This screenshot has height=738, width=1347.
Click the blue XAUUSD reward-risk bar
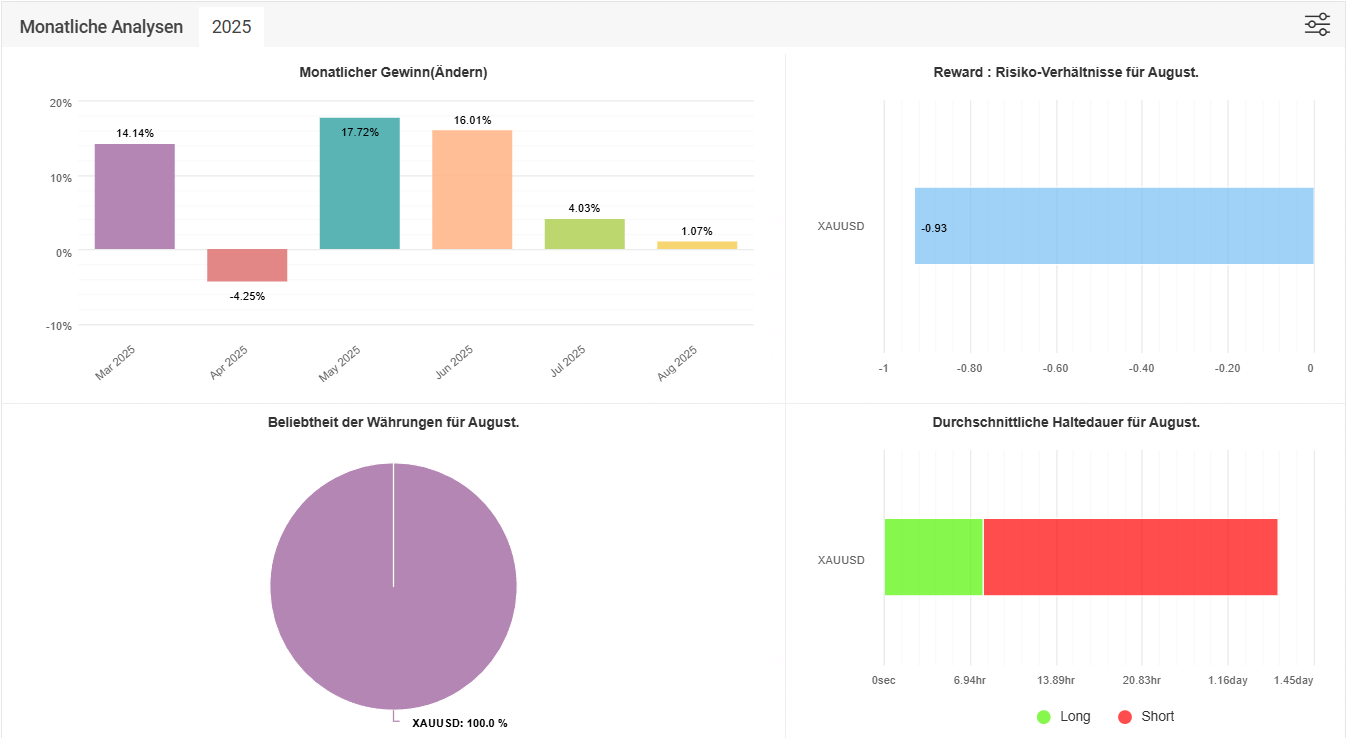[x=1113, y=226]
